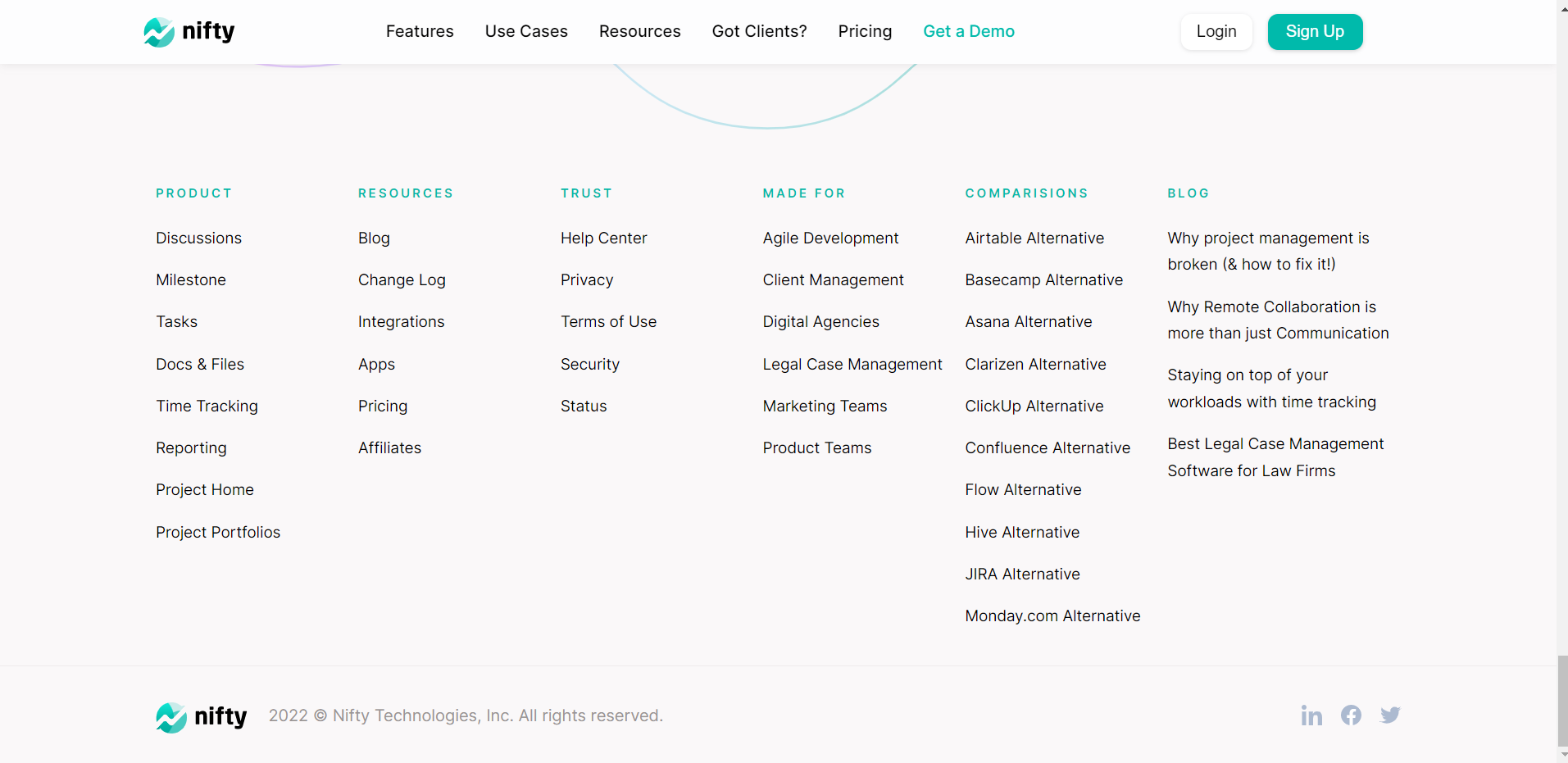Select Got Clients? in the navigation

coord(758,31)
